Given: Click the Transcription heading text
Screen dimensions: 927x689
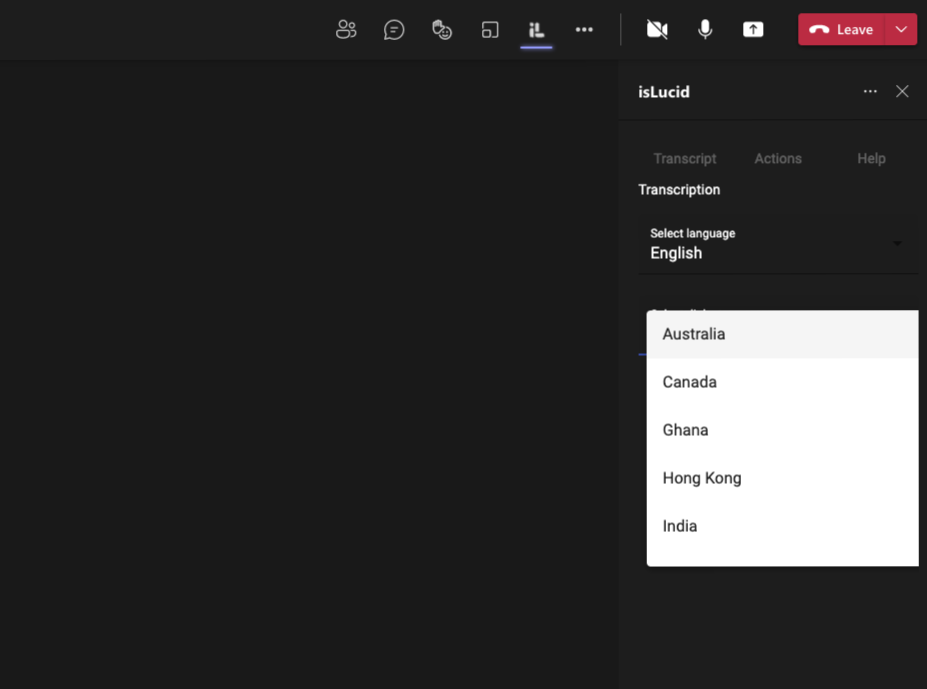Looking at the screenshot, I should click(679, 190).
